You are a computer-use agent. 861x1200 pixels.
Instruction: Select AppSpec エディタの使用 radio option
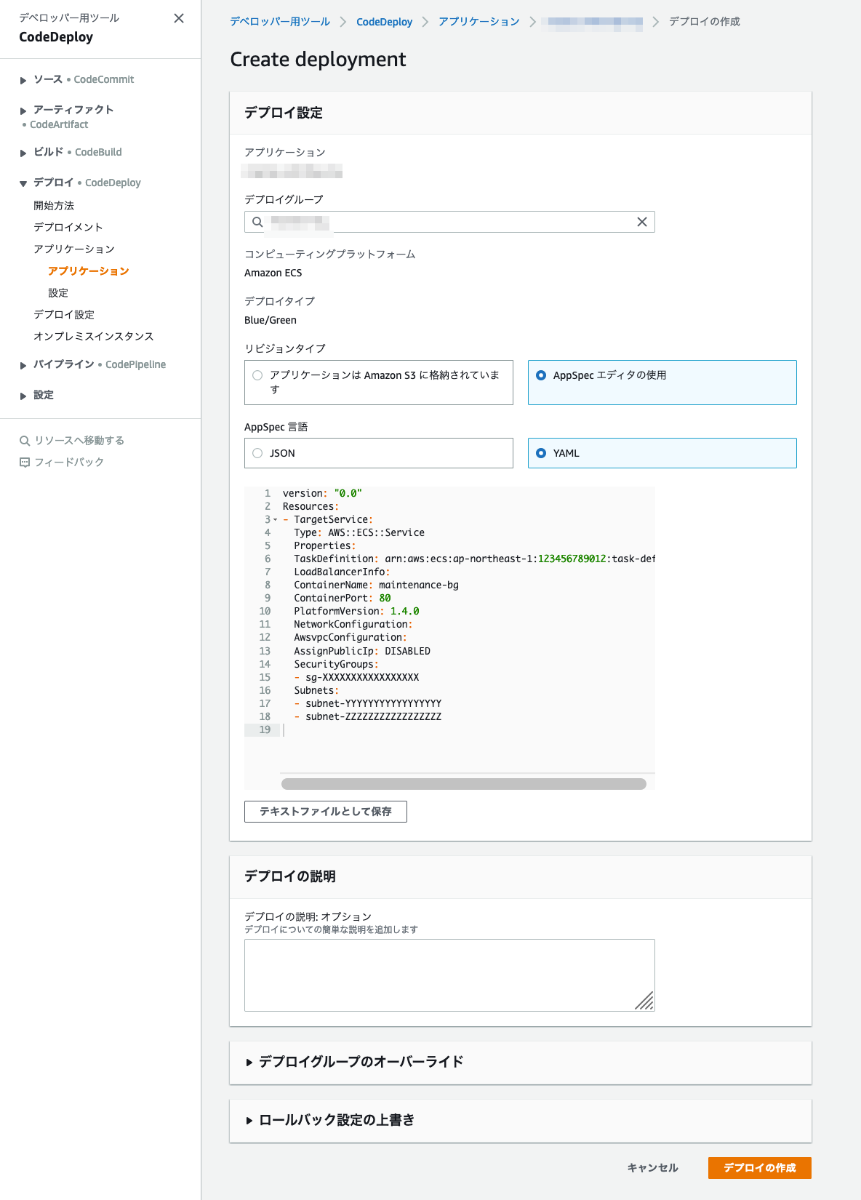tap(662, 382)
